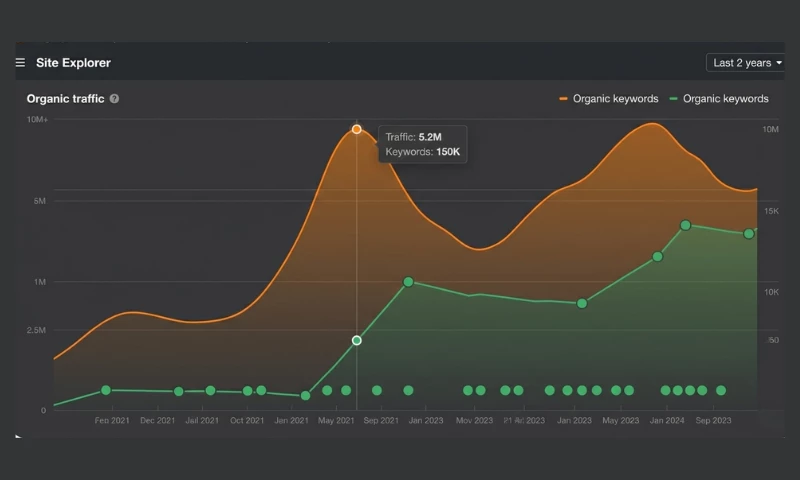Click the Organic traffic chart heading
This screenshot has height=480, width=800.
(65, 99)
